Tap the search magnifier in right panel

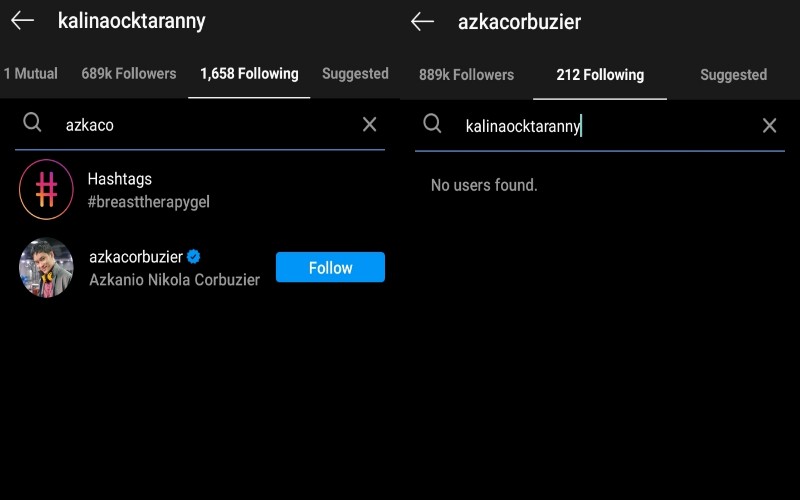click(432, 124)
